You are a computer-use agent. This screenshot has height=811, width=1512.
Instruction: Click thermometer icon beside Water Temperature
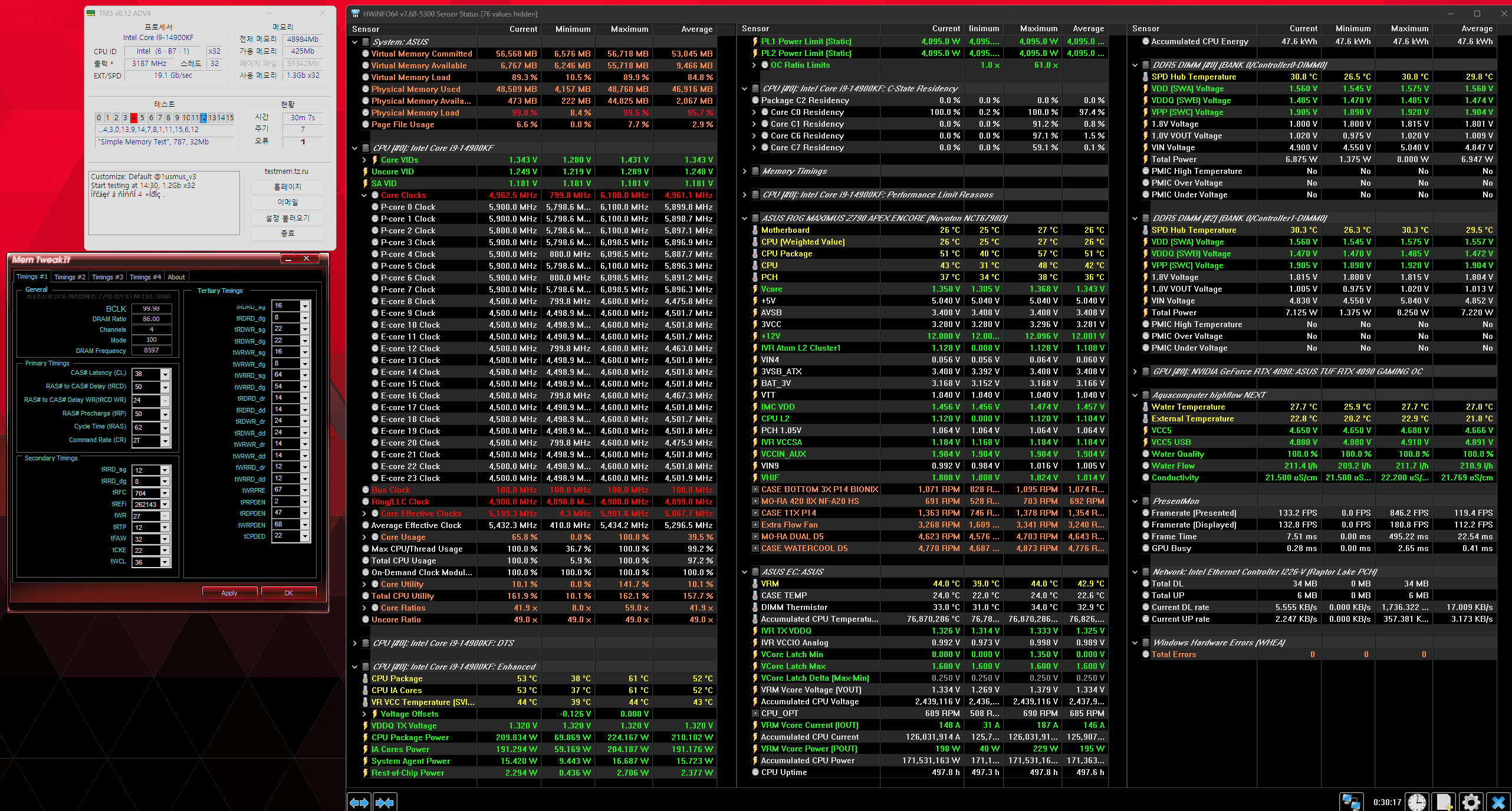coord(1146,407)
